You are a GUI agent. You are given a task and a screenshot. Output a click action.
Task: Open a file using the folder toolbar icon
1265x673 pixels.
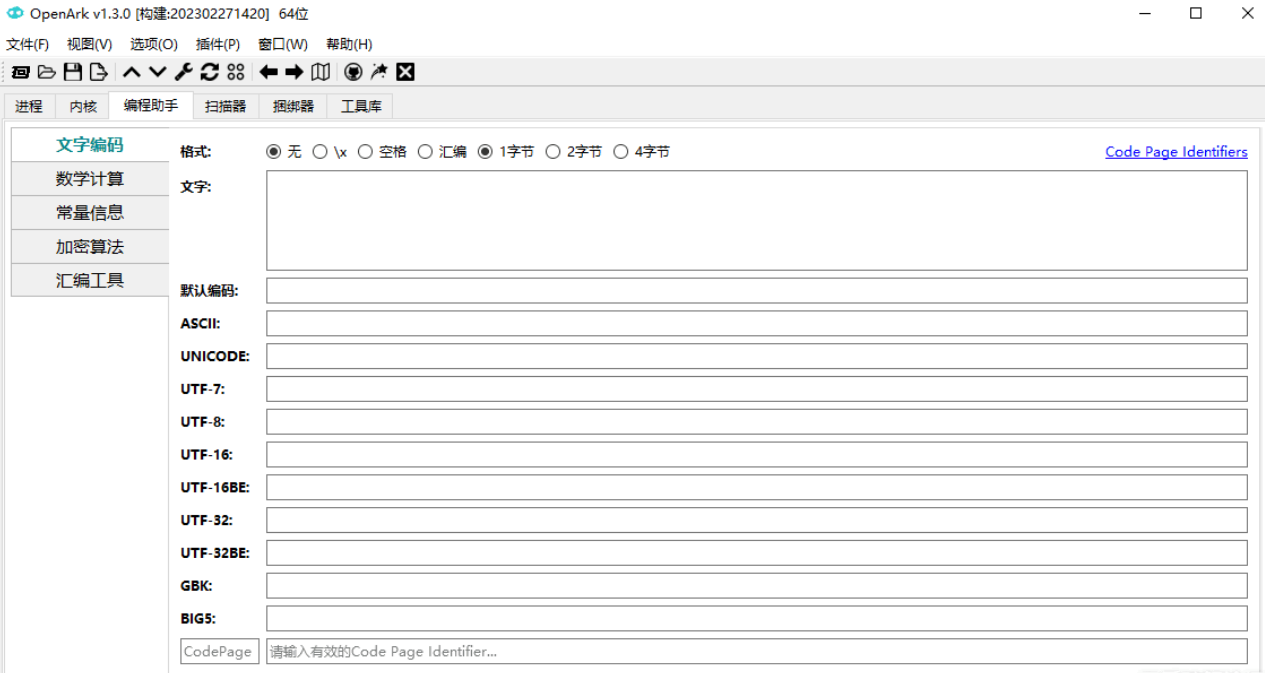coord(47,71)
